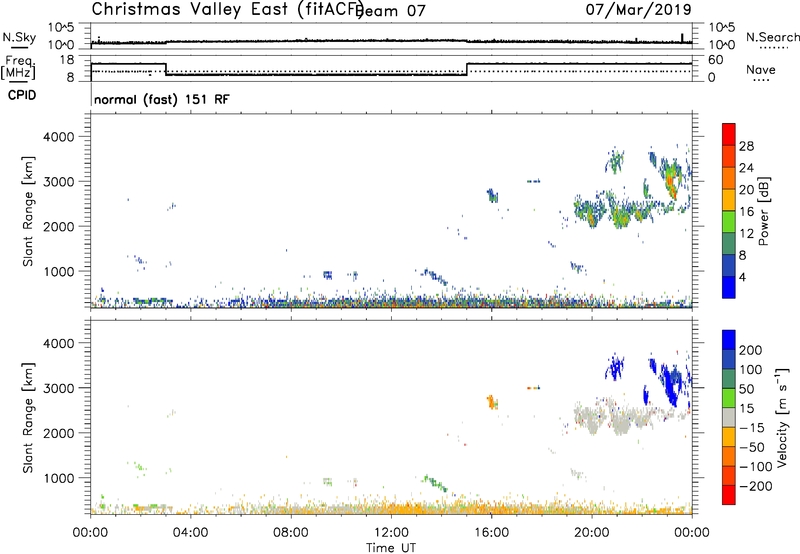Click the '4000' tick on power panel axis
This screenshot has width=800, height=554.
click(x=59, y=137)
